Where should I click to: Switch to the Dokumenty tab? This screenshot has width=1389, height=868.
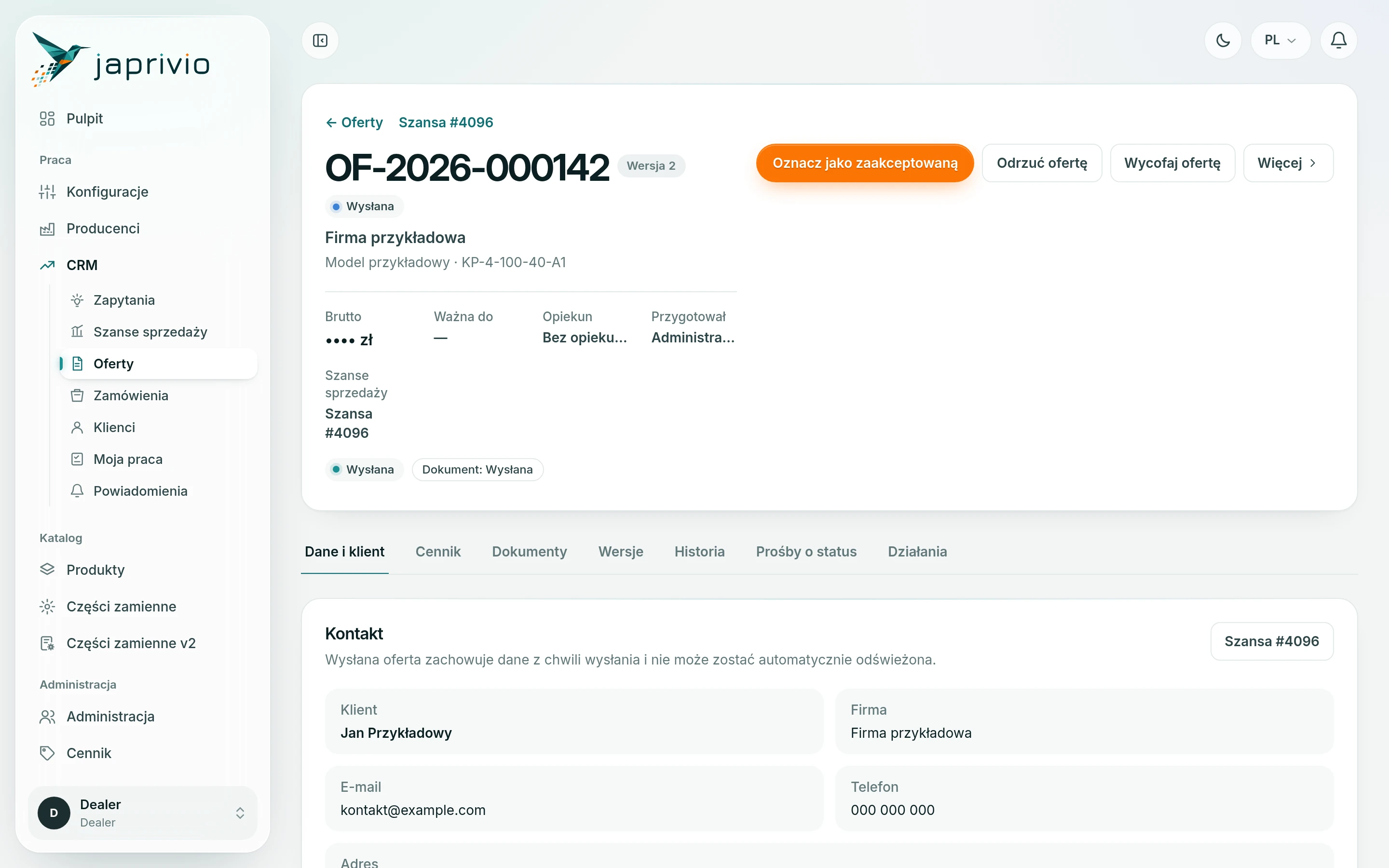click(529, 551)
